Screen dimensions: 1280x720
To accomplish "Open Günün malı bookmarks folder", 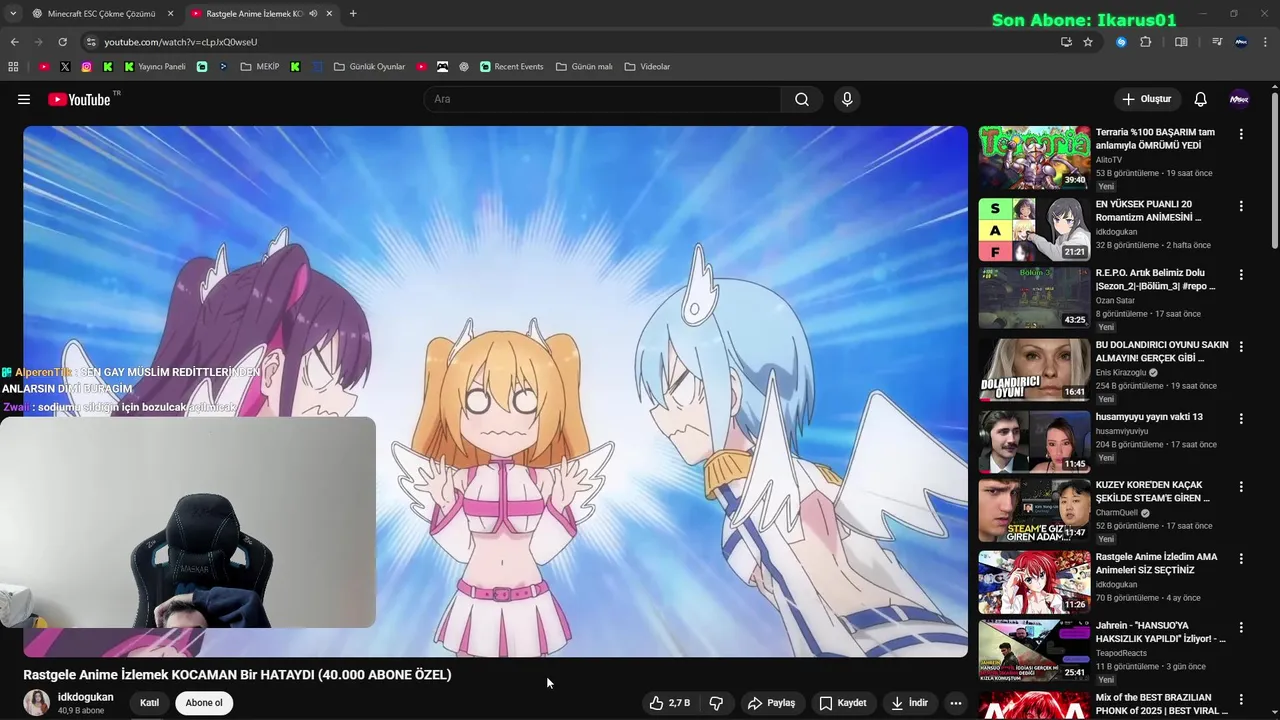I will point(584,67).
